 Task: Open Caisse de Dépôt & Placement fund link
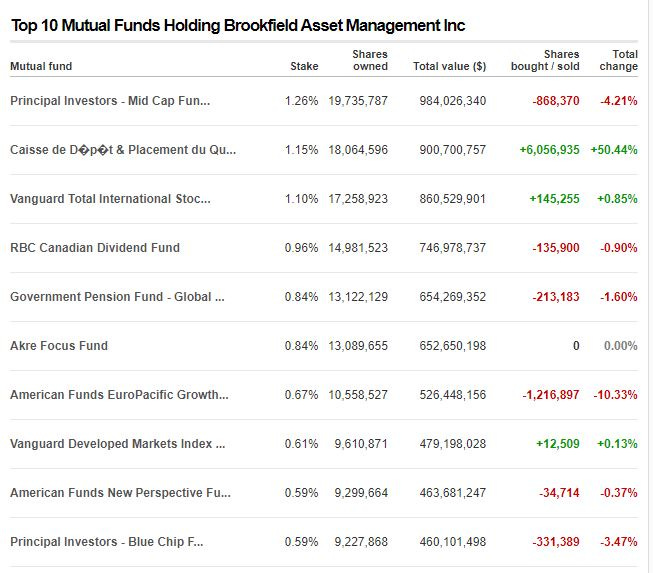123,150
